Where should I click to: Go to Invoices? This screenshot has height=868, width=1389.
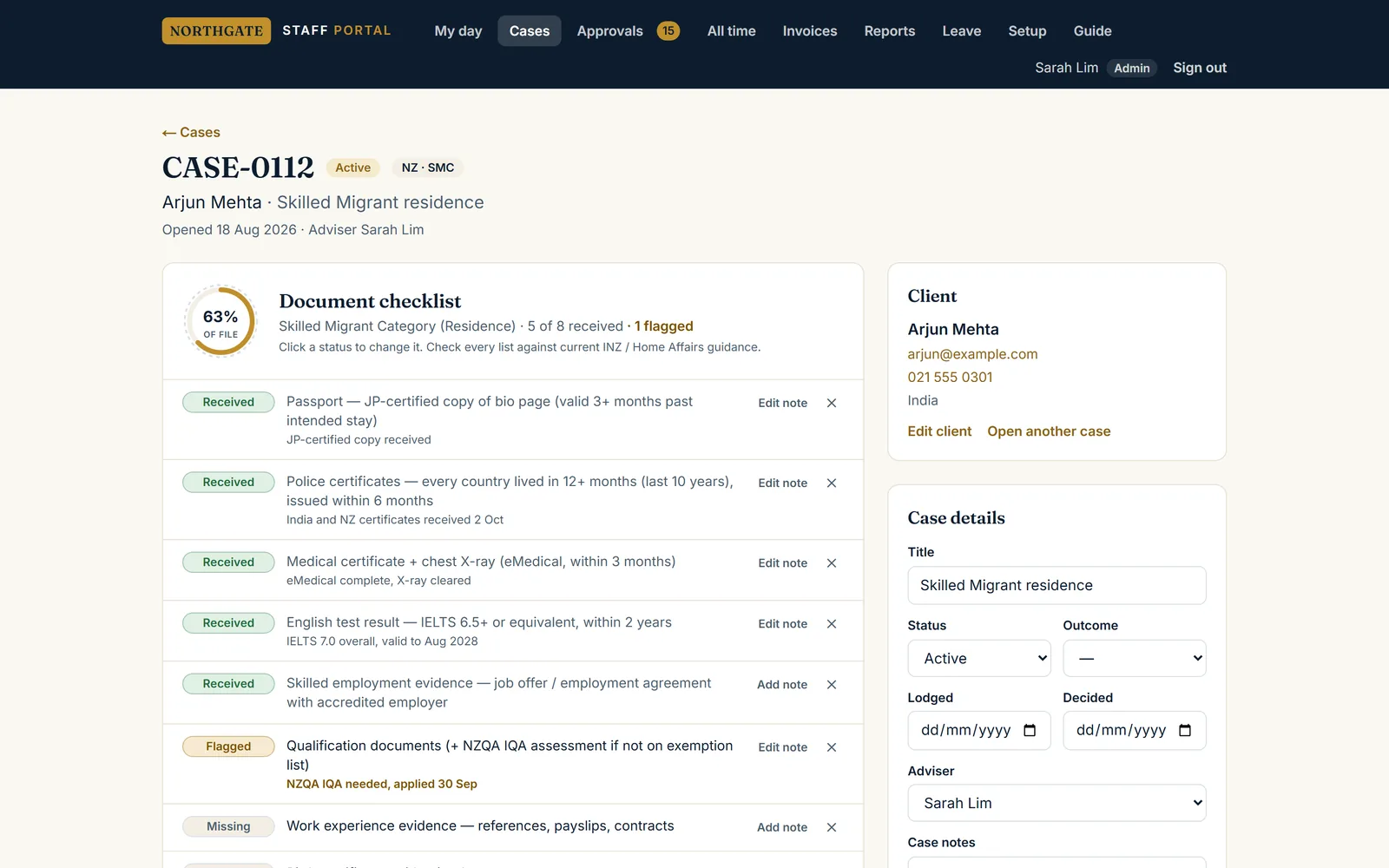(x=810, y=30)
